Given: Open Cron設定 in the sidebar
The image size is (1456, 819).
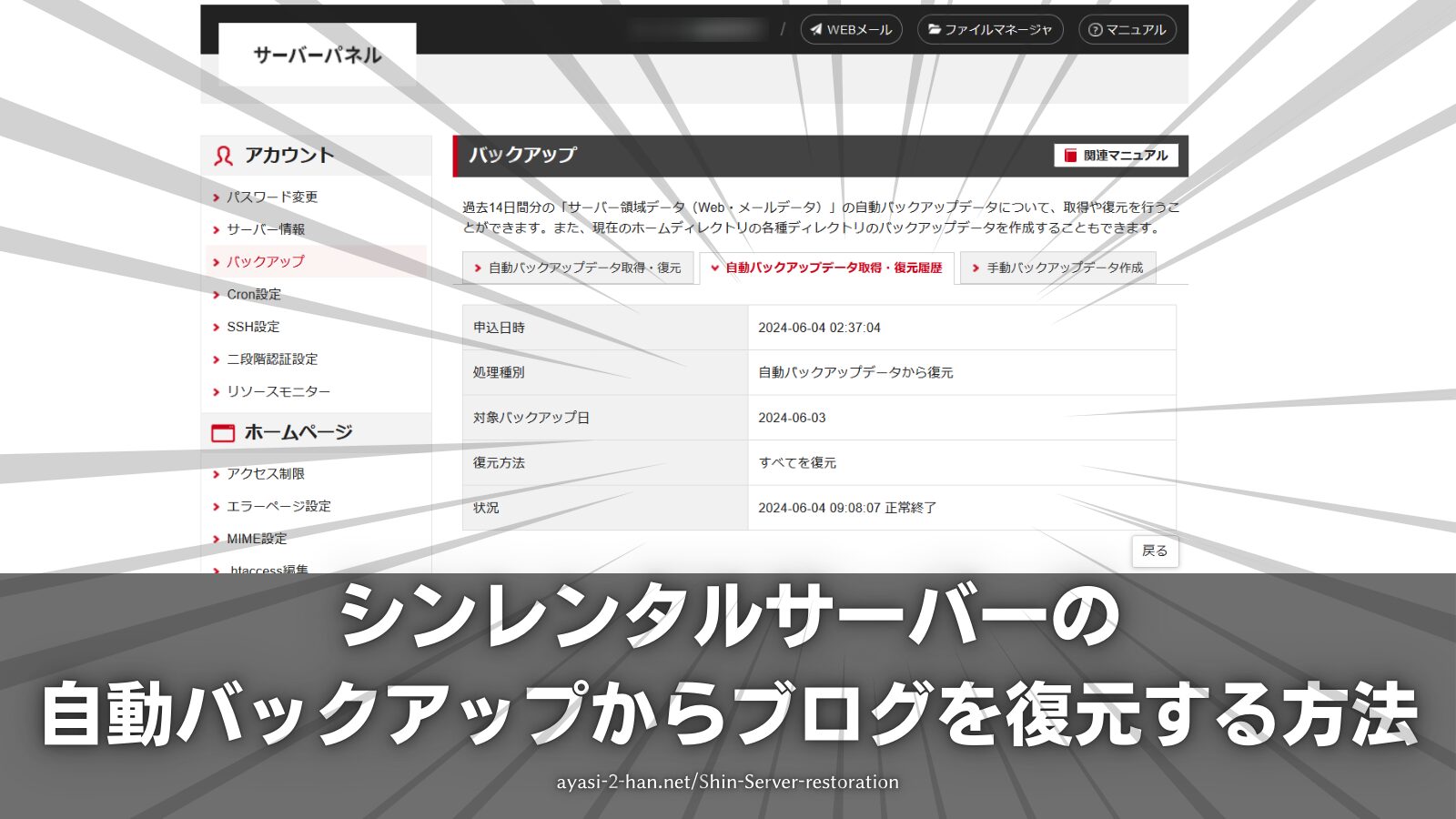Looking at the screenshot, I should pyautogui.click(x=253, y=294).
